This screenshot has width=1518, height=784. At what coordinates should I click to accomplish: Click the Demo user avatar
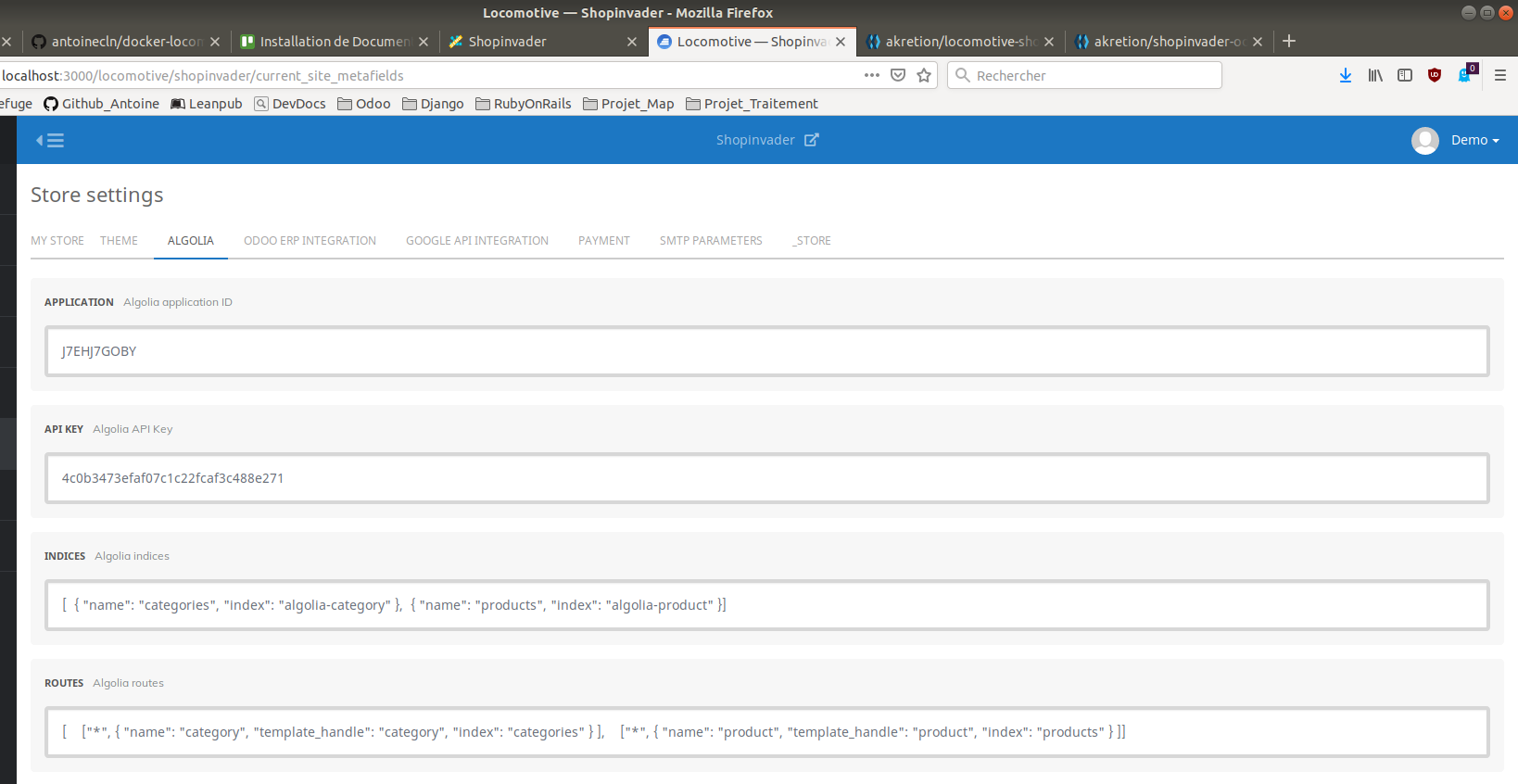1425,140
